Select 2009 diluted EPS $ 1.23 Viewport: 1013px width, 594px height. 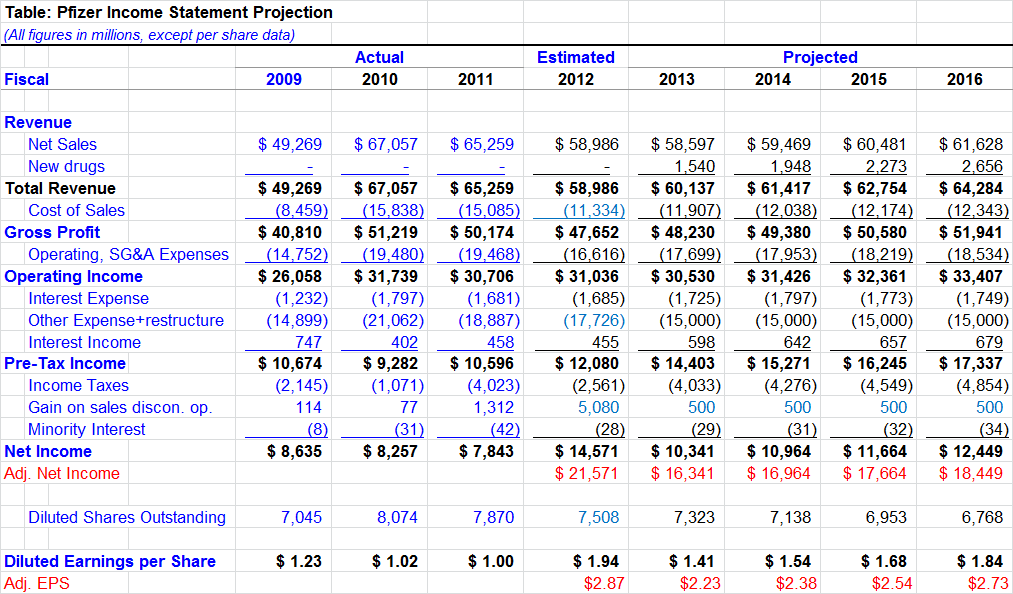click(x=298, y=561)
